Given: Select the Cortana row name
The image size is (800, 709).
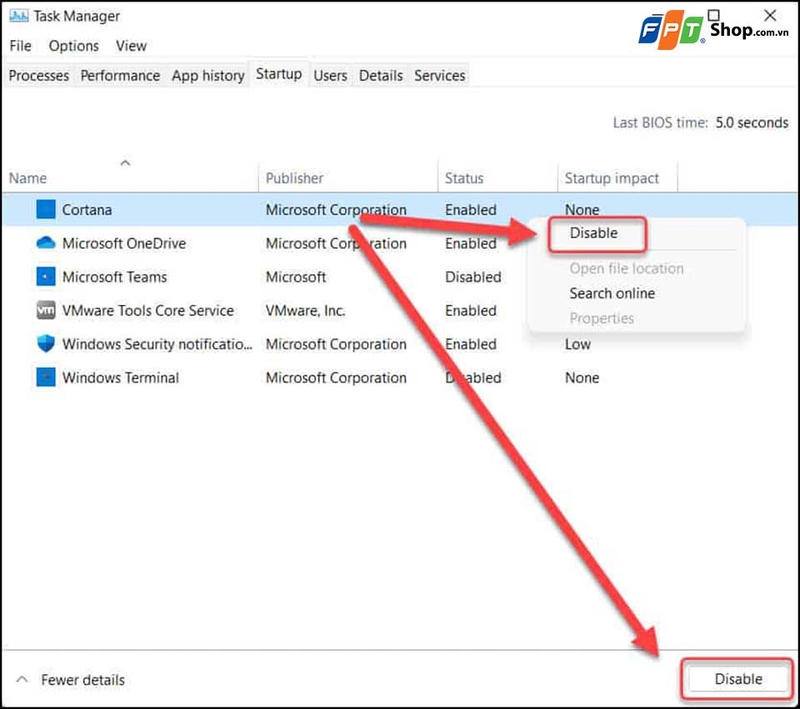Looking at the screenshot, I should tap(87, 210).
